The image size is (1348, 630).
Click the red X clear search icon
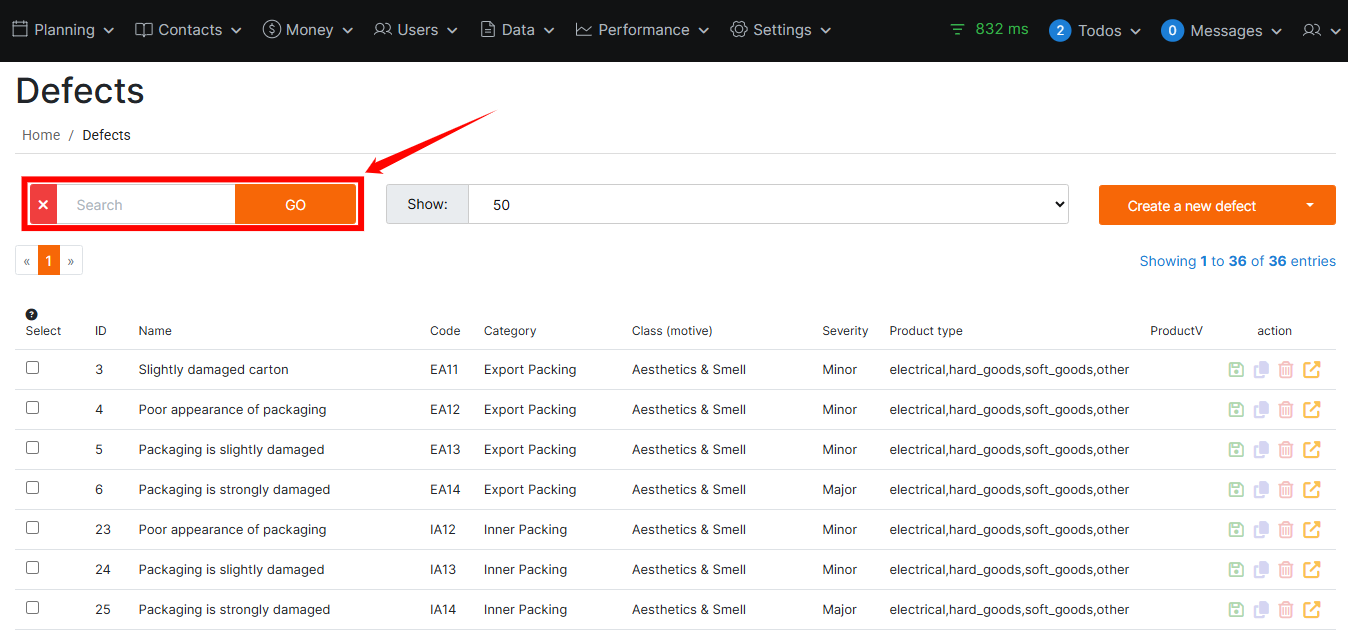tap(43, 205)
